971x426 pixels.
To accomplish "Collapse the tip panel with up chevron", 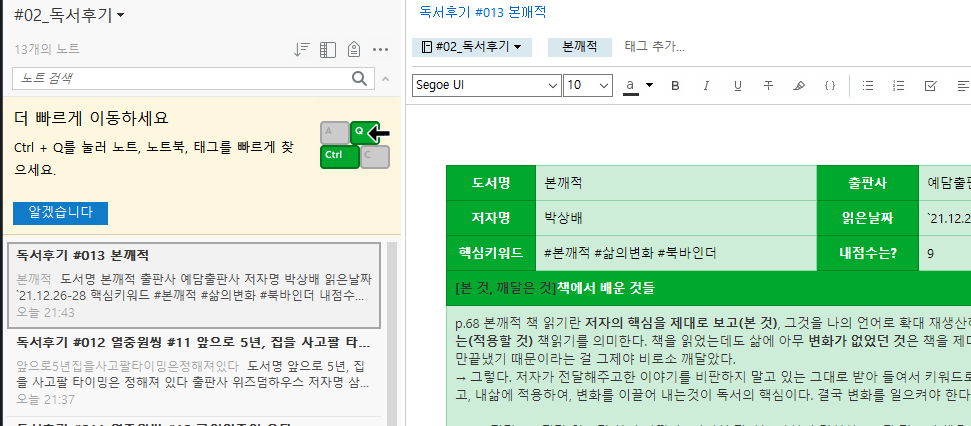I will [385, 79].
